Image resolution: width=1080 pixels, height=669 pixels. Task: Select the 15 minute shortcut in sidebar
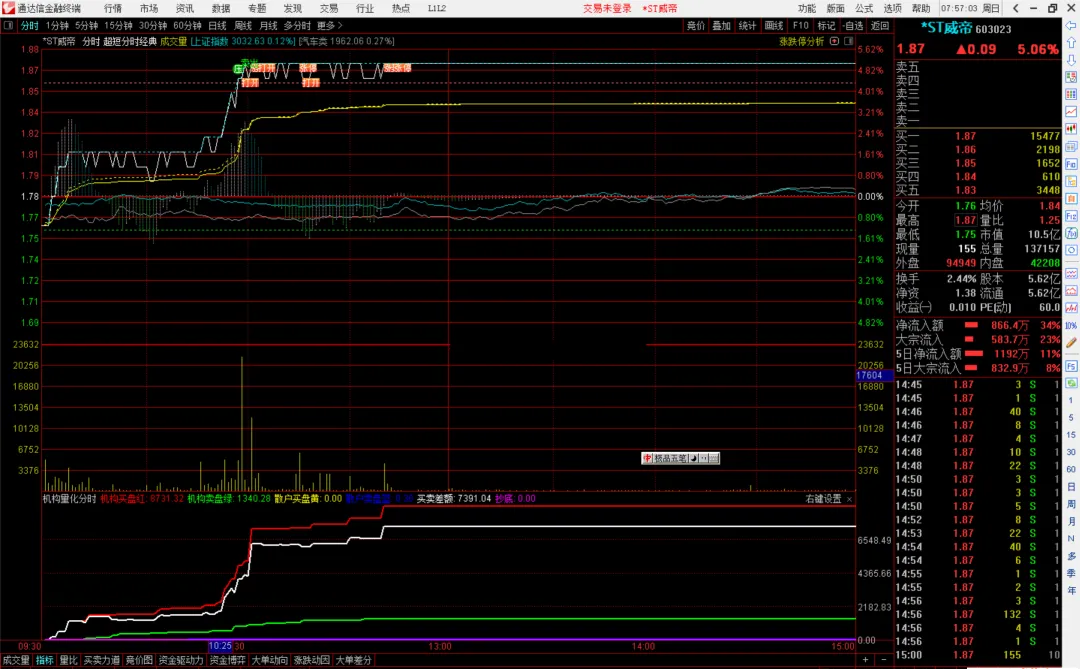click(1071, 435)
